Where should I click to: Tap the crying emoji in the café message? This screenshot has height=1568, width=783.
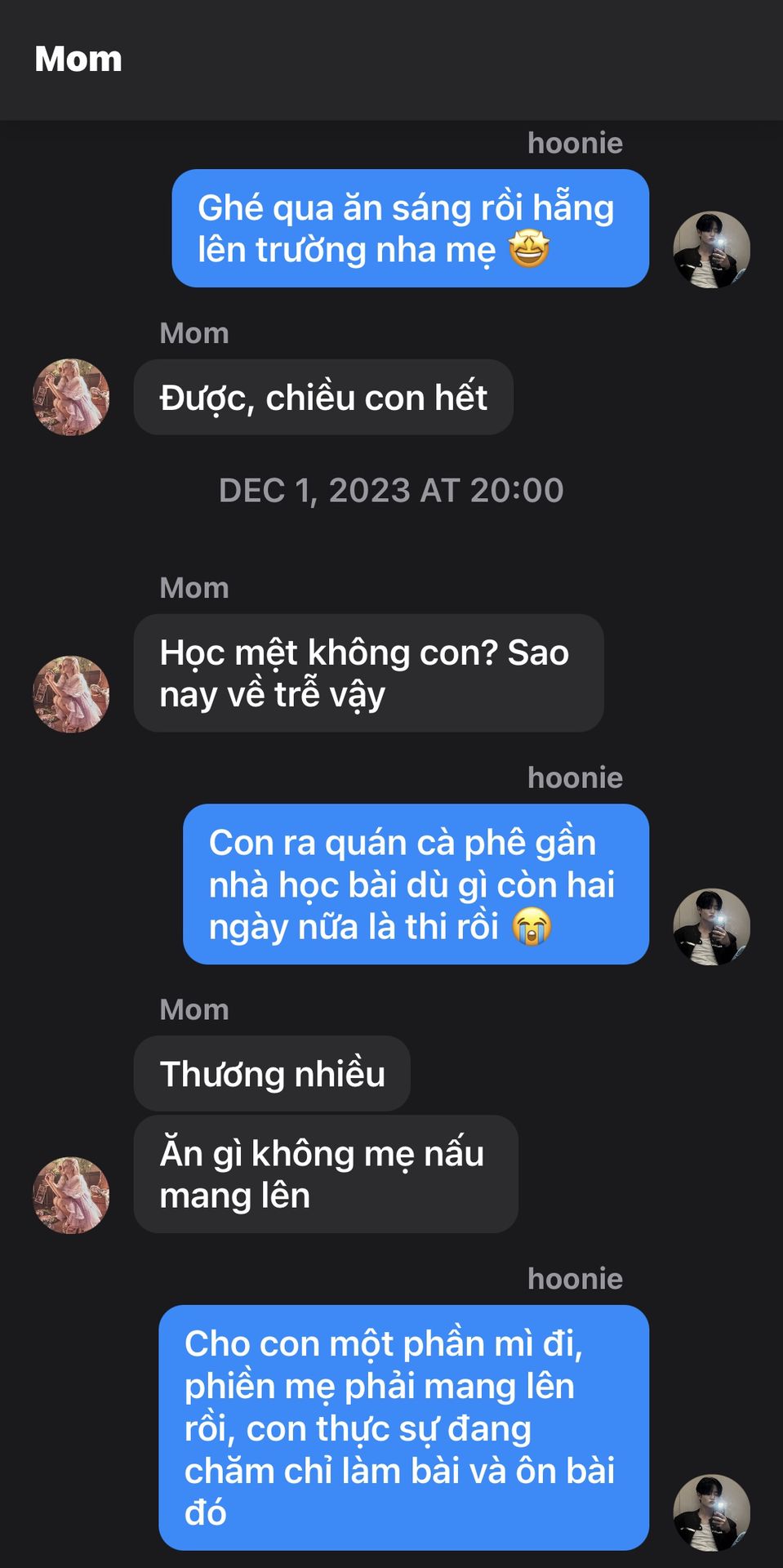[x=532, y=927]
